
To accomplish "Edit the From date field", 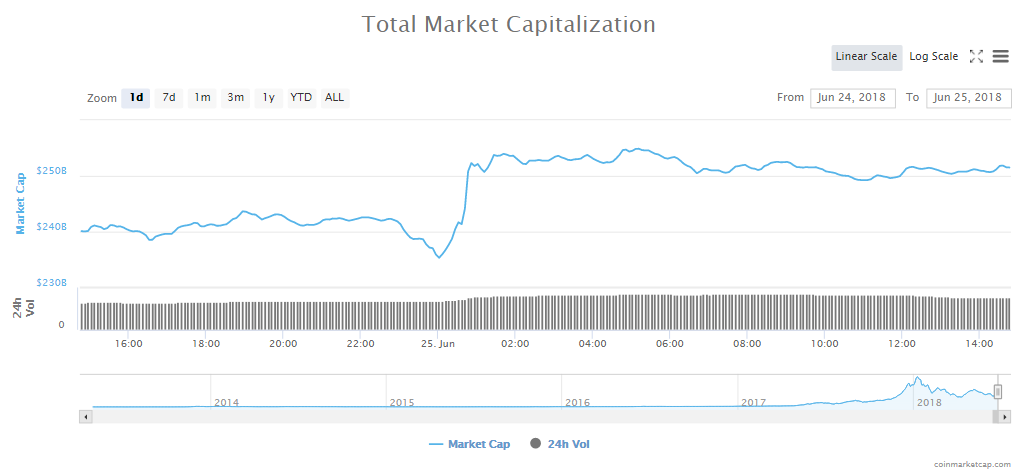I will point(853,98).
